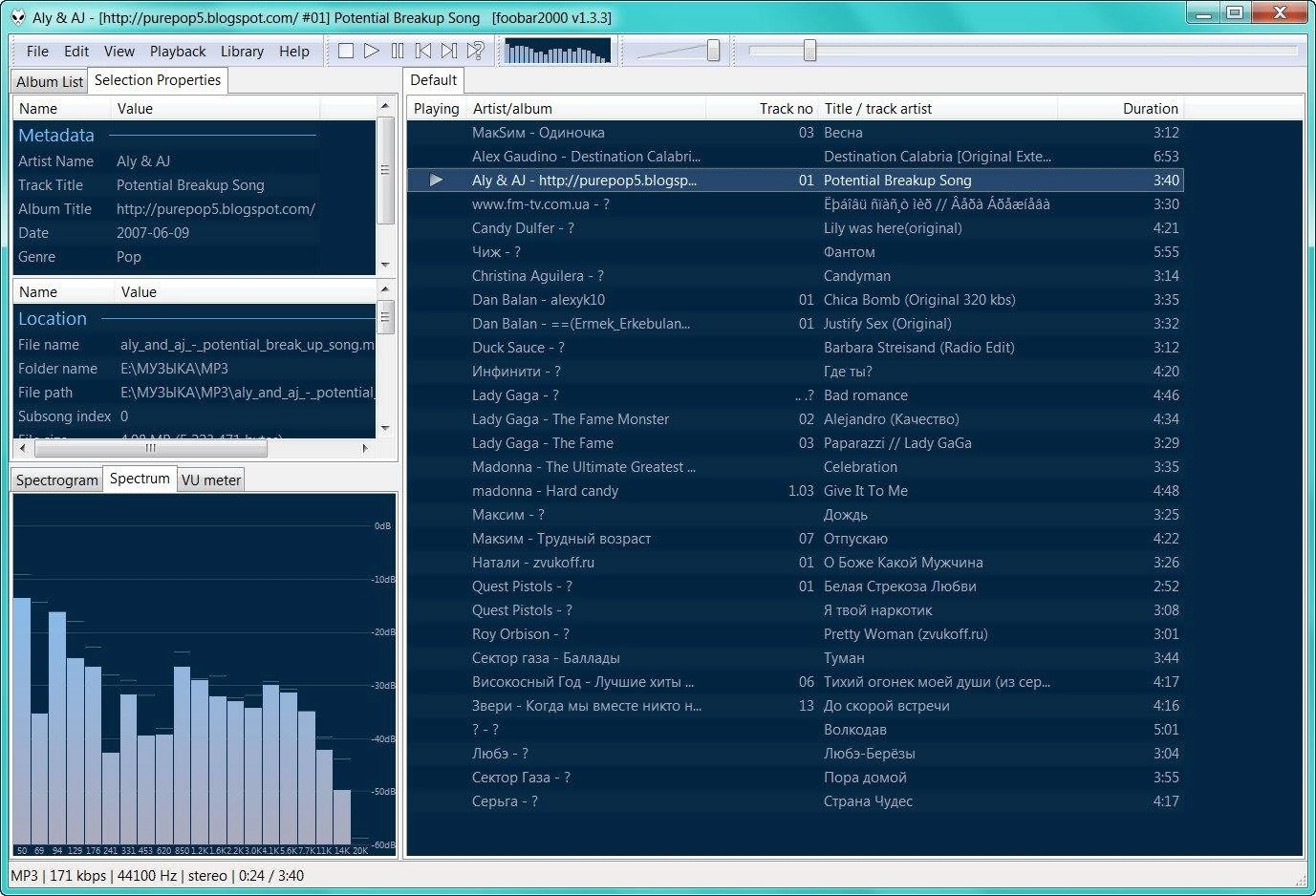Viewport: 1316px width, 896px height.
Task: Click the now-playing arrow indicator
Action: (x=437, y=181)
